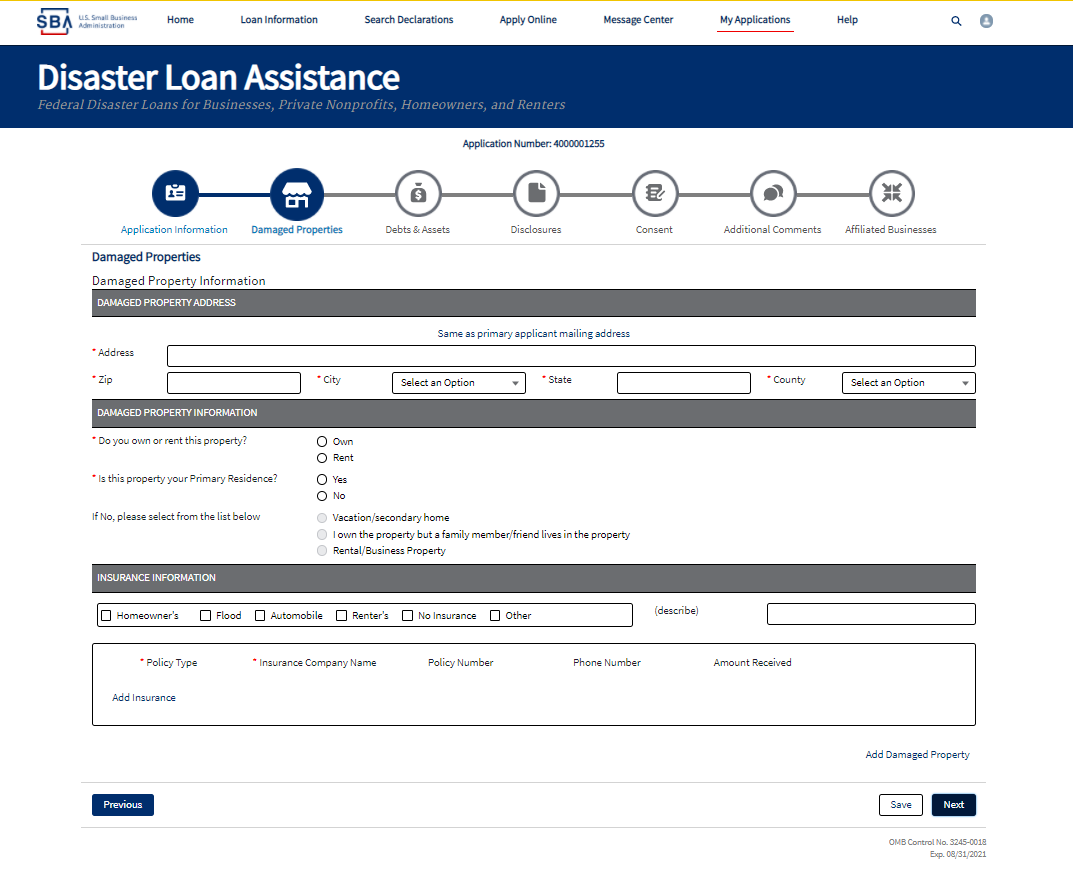The width and height of the screenshot is (1073, 894).
Task: Focus the State input field
Action: pyautogui.click(x=684, y=383)
